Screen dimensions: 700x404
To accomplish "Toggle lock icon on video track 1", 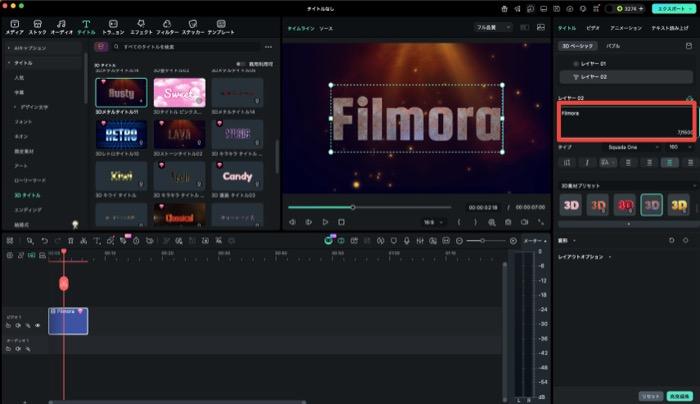I will coord(8,325).
